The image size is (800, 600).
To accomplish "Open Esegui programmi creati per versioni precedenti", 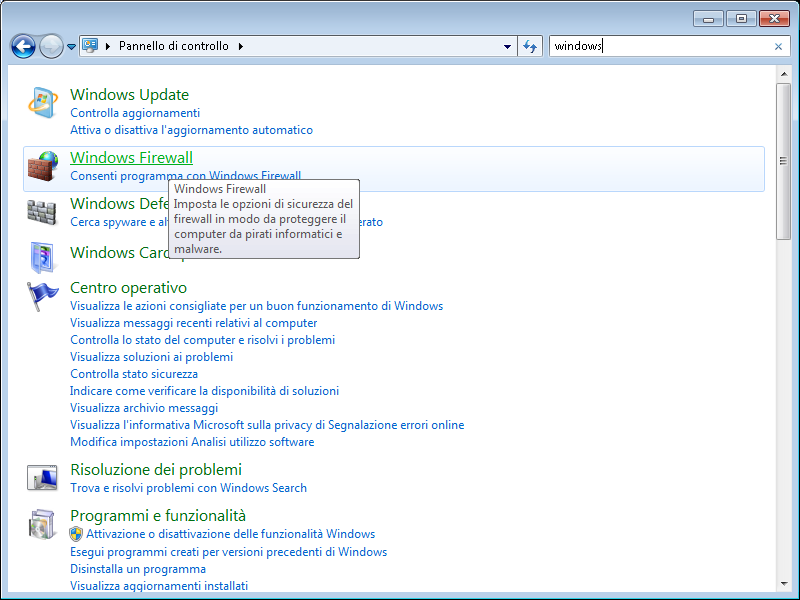I will tap(229, 552).
